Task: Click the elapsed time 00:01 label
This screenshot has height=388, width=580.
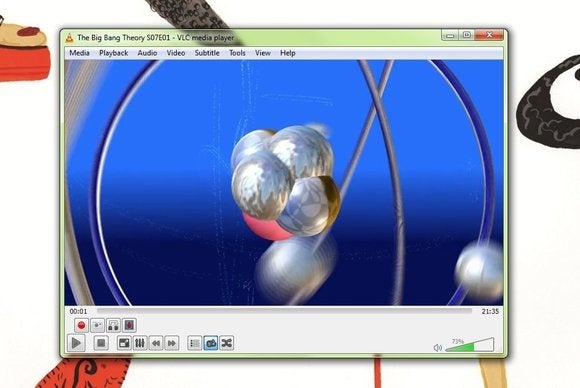Action: pos(78,311)
